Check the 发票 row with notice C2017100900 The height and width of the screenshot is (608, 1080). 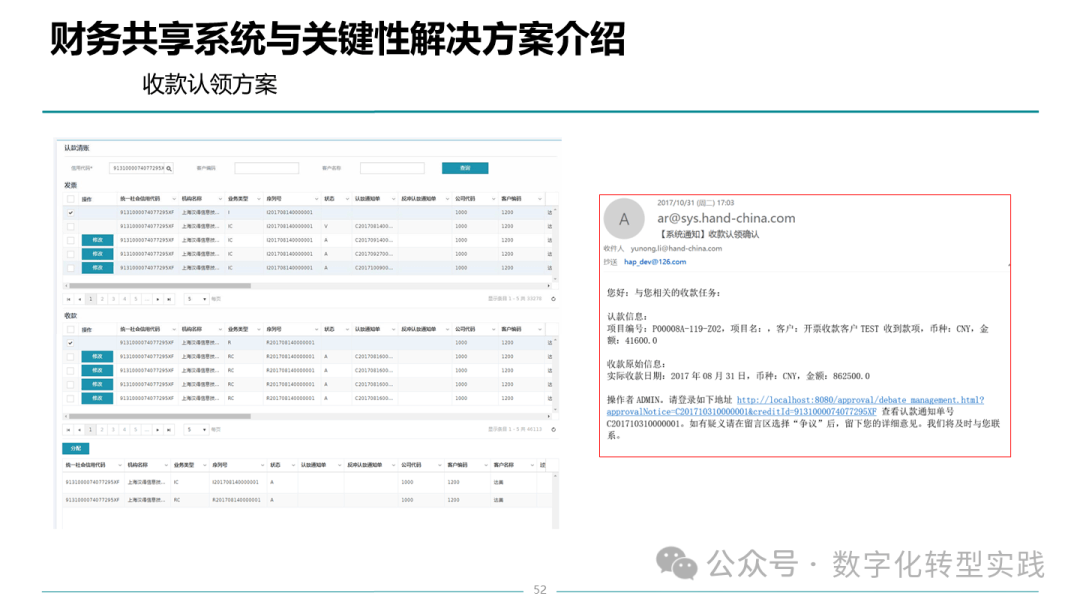tap(70, 268)
